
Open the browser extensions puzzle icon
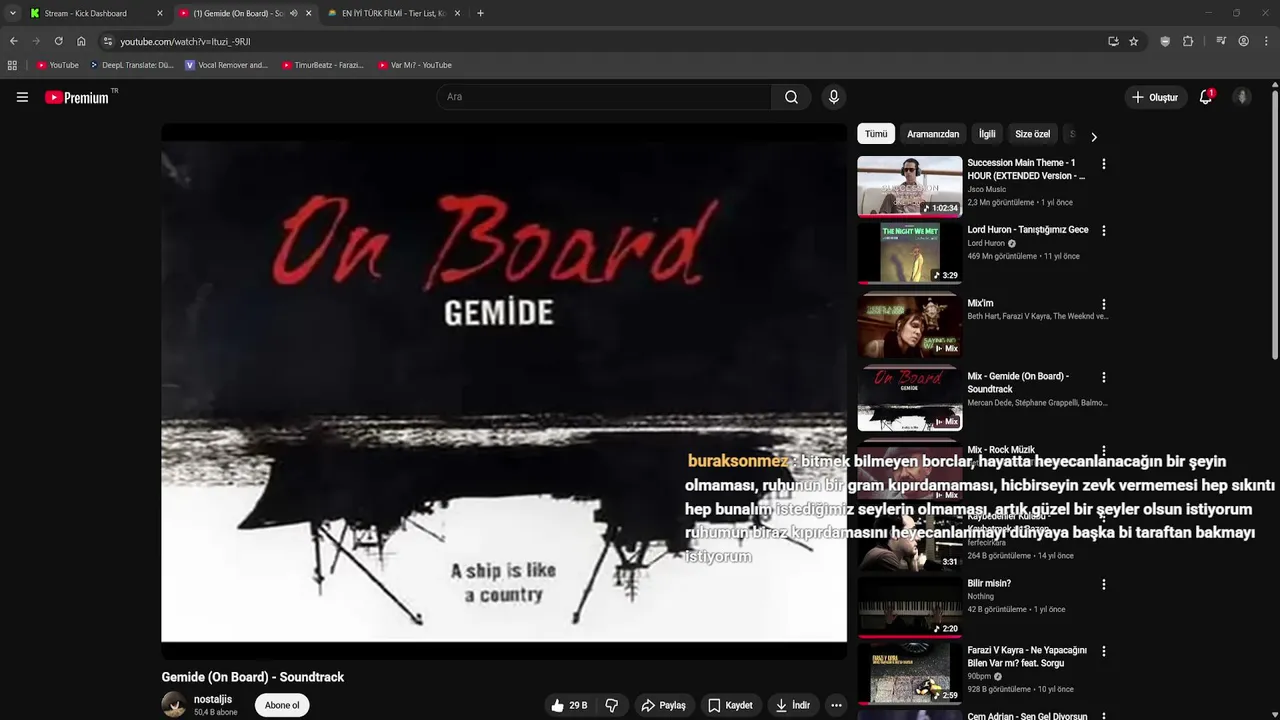[1188, 41]
